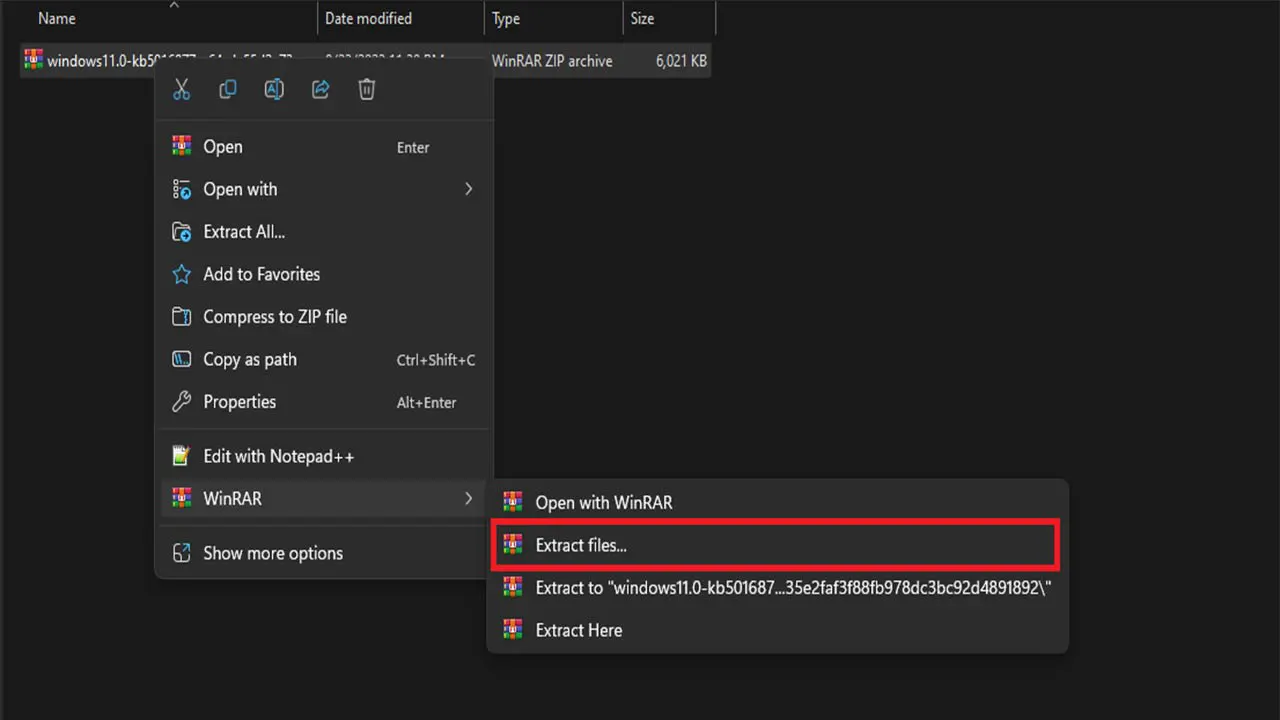Screen dimensions: 1280x720
Task: Expand the WinRAR submenu arrow
Action: point(468,498)
